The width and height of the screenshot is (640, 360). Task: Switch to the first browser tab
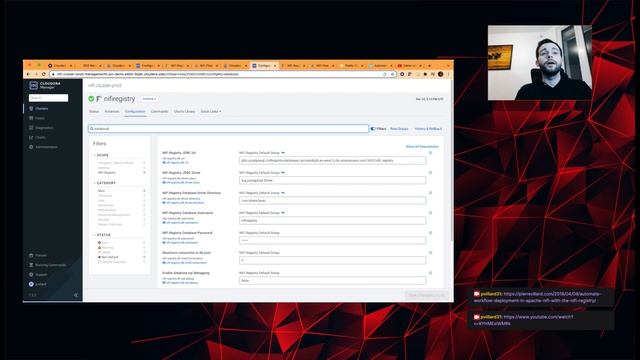click(60, 66)
